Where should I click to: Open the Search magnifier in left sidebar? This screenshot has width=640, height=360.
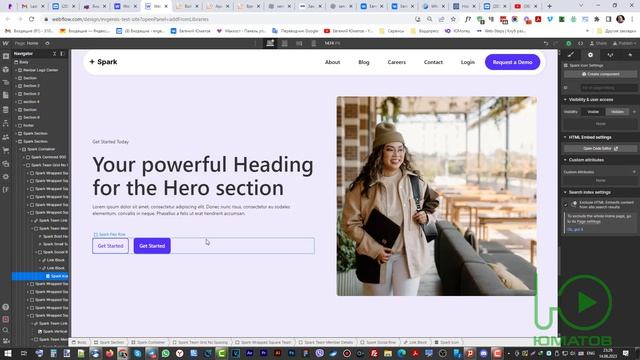click(6, 330)
